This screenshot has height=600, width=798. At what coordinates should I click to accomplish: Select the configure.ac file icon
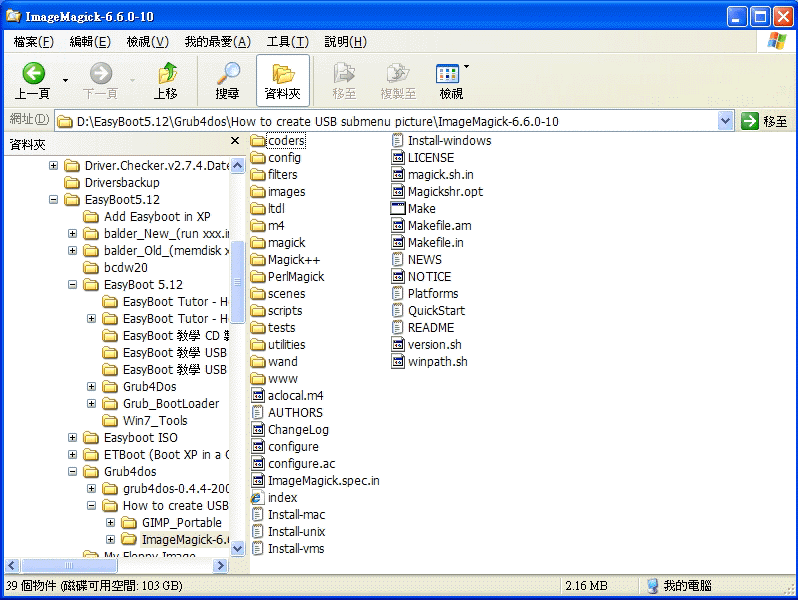[259, 464]
